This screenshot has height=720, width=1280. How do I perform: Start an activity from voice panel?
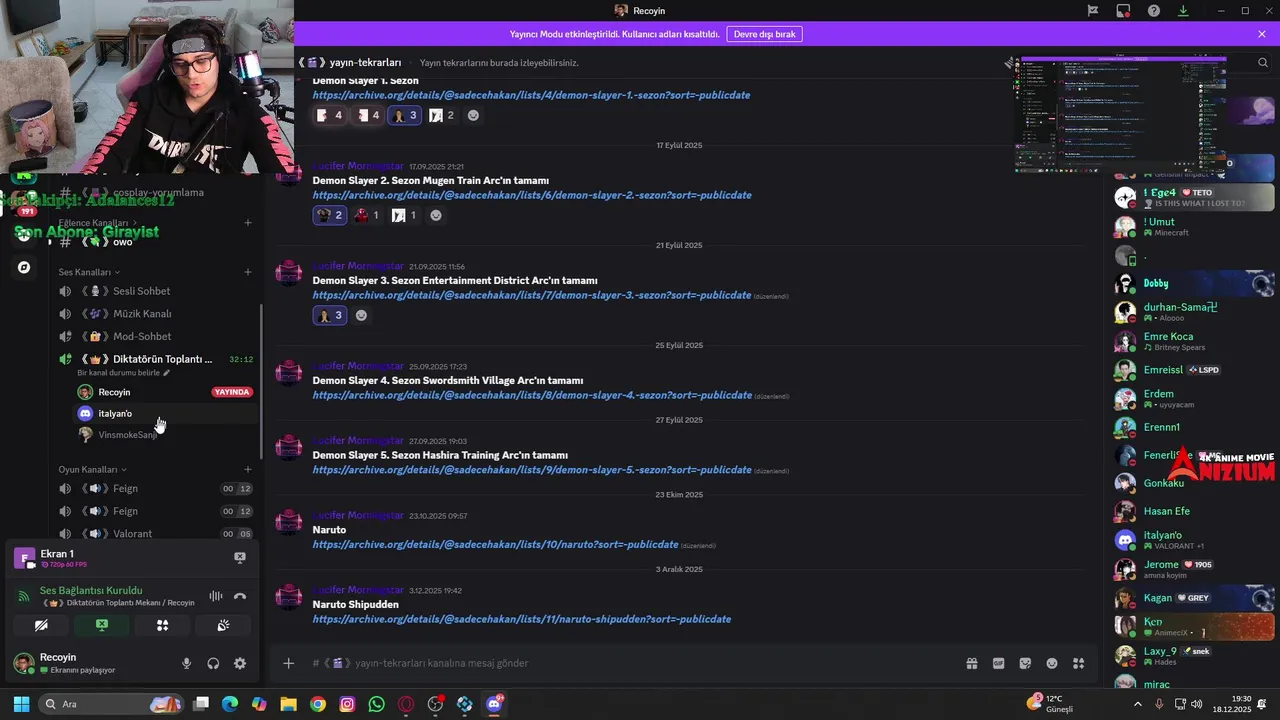point(162,625)
